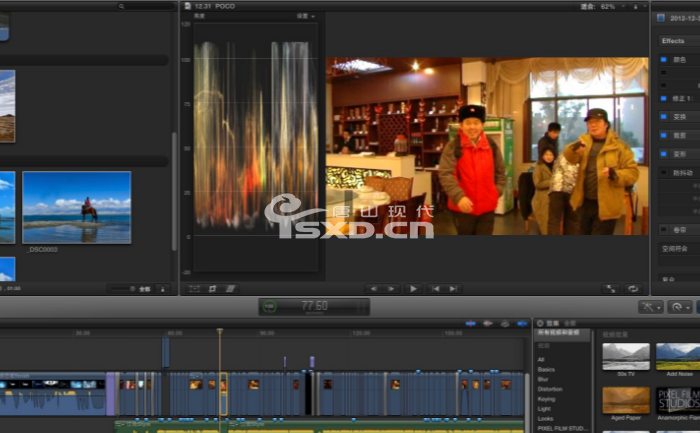Close the Effects browser with X icon

coord(540,323)
